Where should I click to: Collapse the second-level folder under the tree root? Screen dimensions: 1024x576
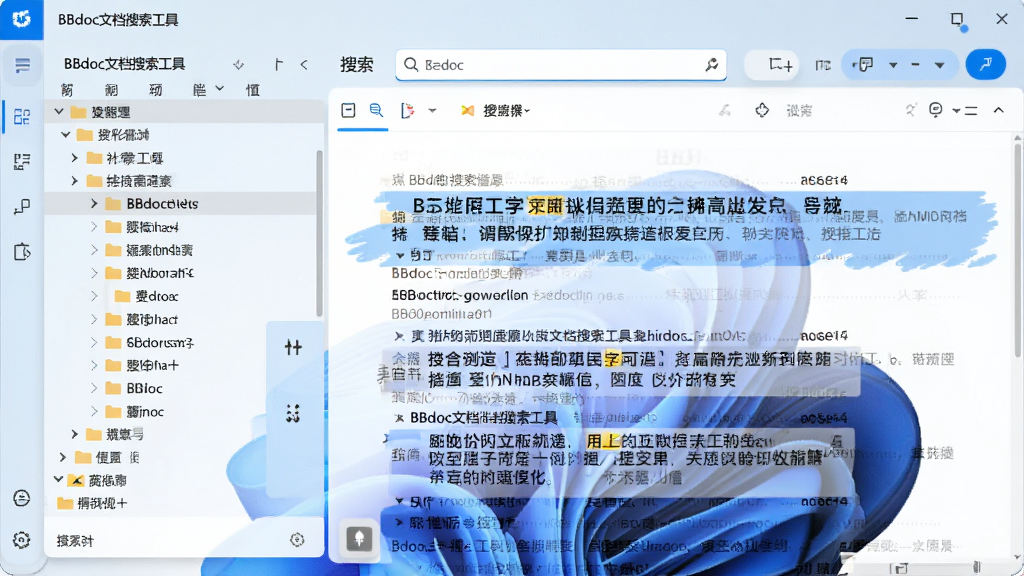coord(65,135)
